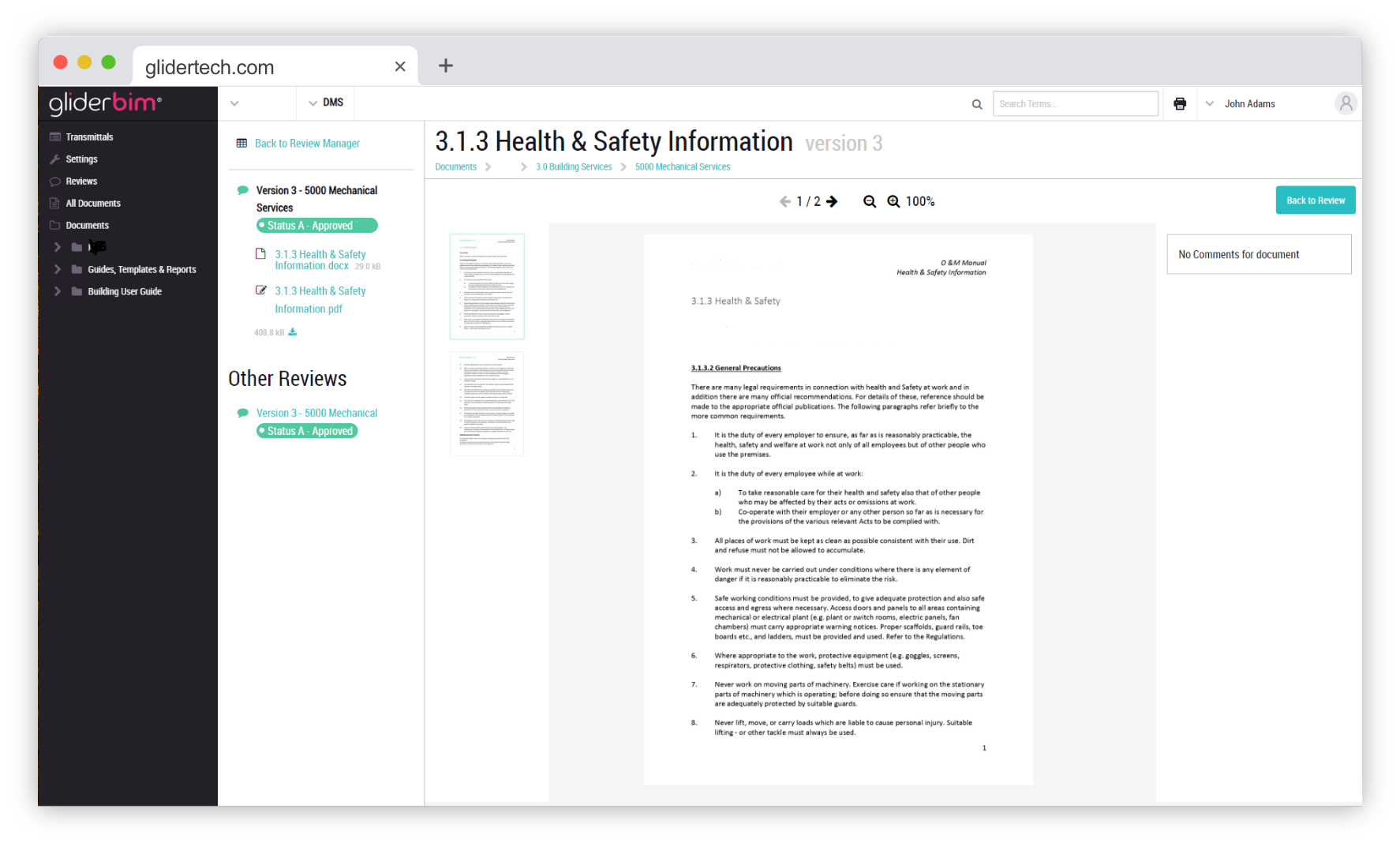Expand the Building User Guide folder

click(x=58, y=292)
